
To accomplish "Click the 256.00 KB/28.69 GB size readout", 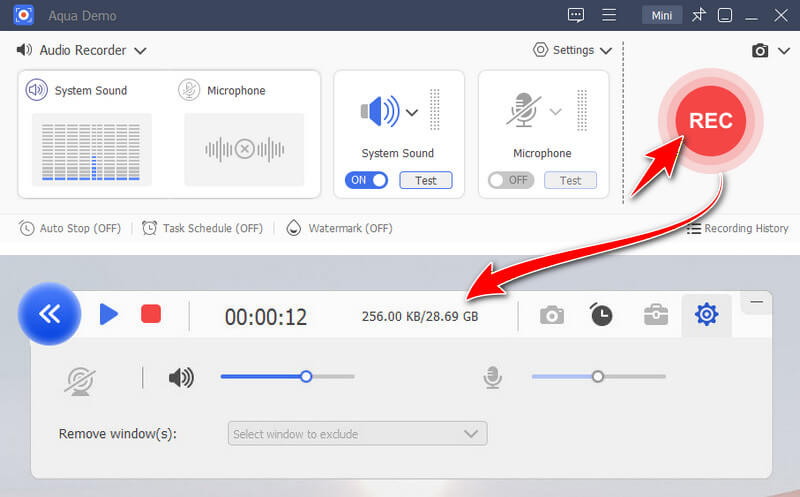I will click(x=420, y=316).
